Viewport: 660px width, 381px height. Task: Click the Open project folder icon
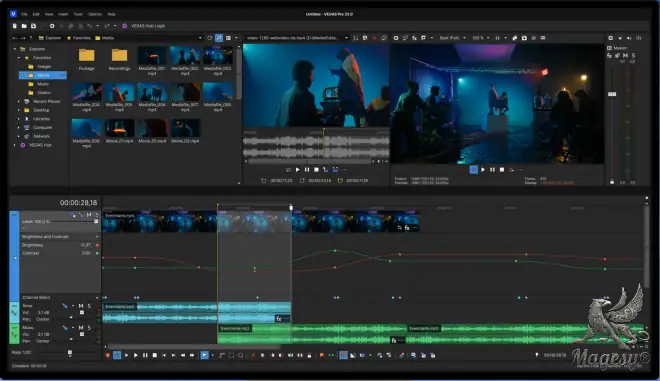click(x=24, y=26)
